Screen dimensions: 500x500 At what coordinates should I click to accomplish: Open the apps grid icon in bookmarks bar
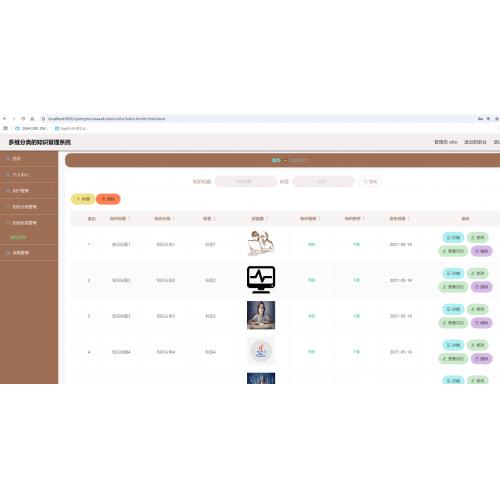point(5,128)
